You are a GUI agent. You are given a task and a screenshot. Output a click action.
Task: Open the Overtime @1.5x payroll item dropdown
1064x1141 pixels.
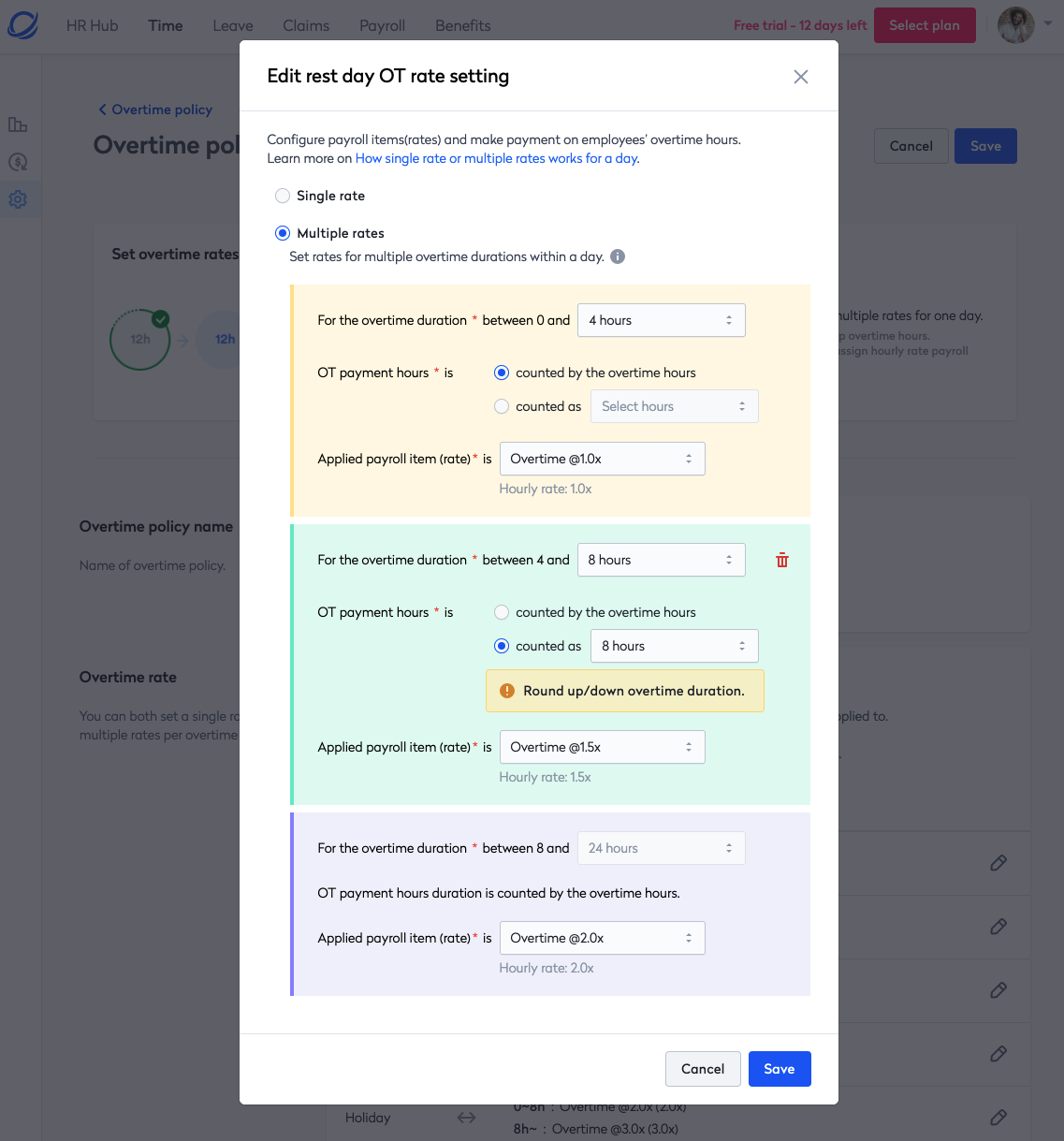pos(603,747)
